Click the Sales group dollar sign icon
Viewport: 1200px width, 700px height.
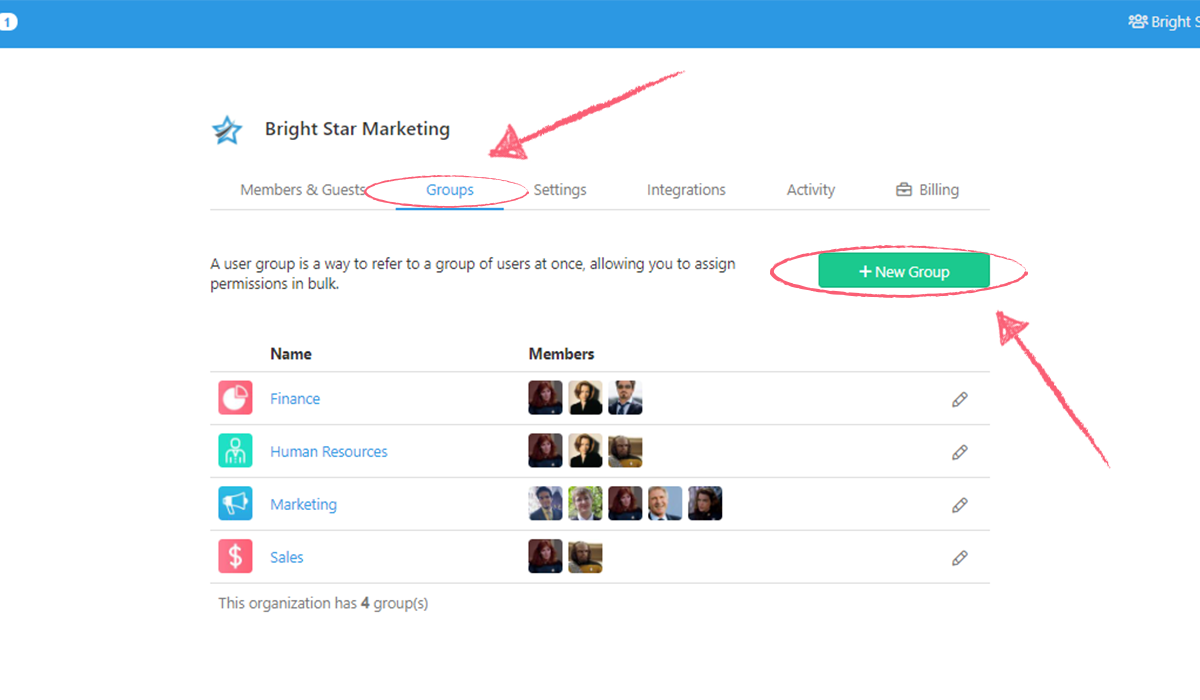pos(235,557)
